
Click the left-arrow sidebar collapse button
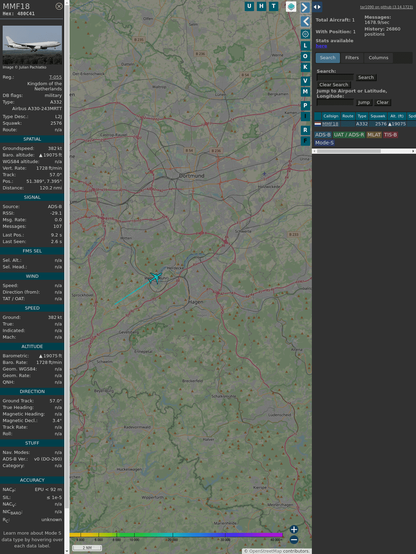pos(305,21)
